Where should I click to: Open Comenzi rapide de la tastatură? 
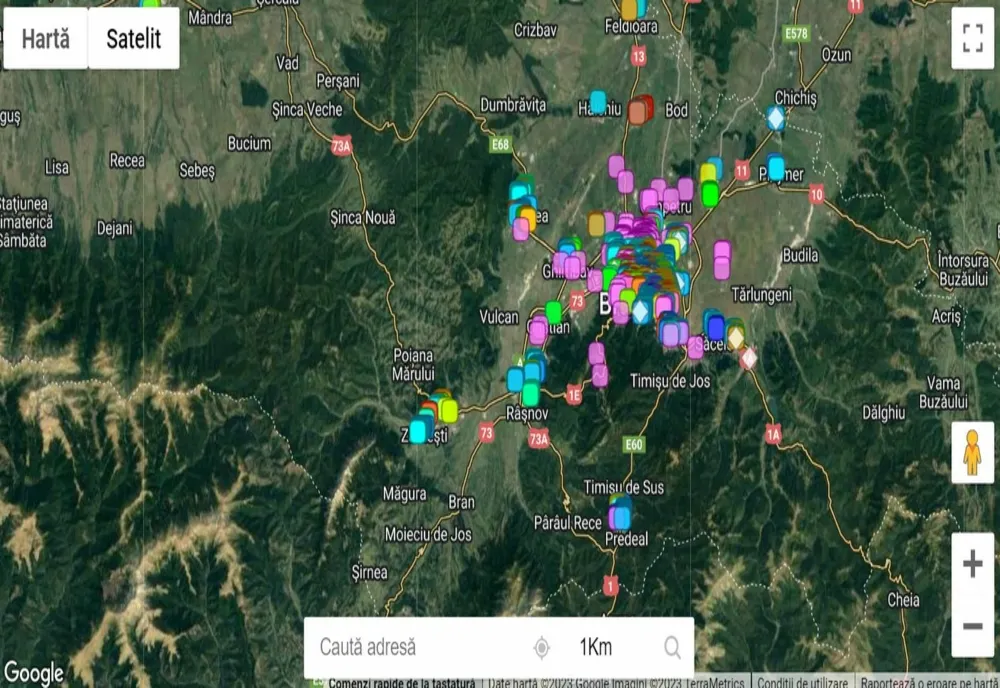tap(402, 682)
